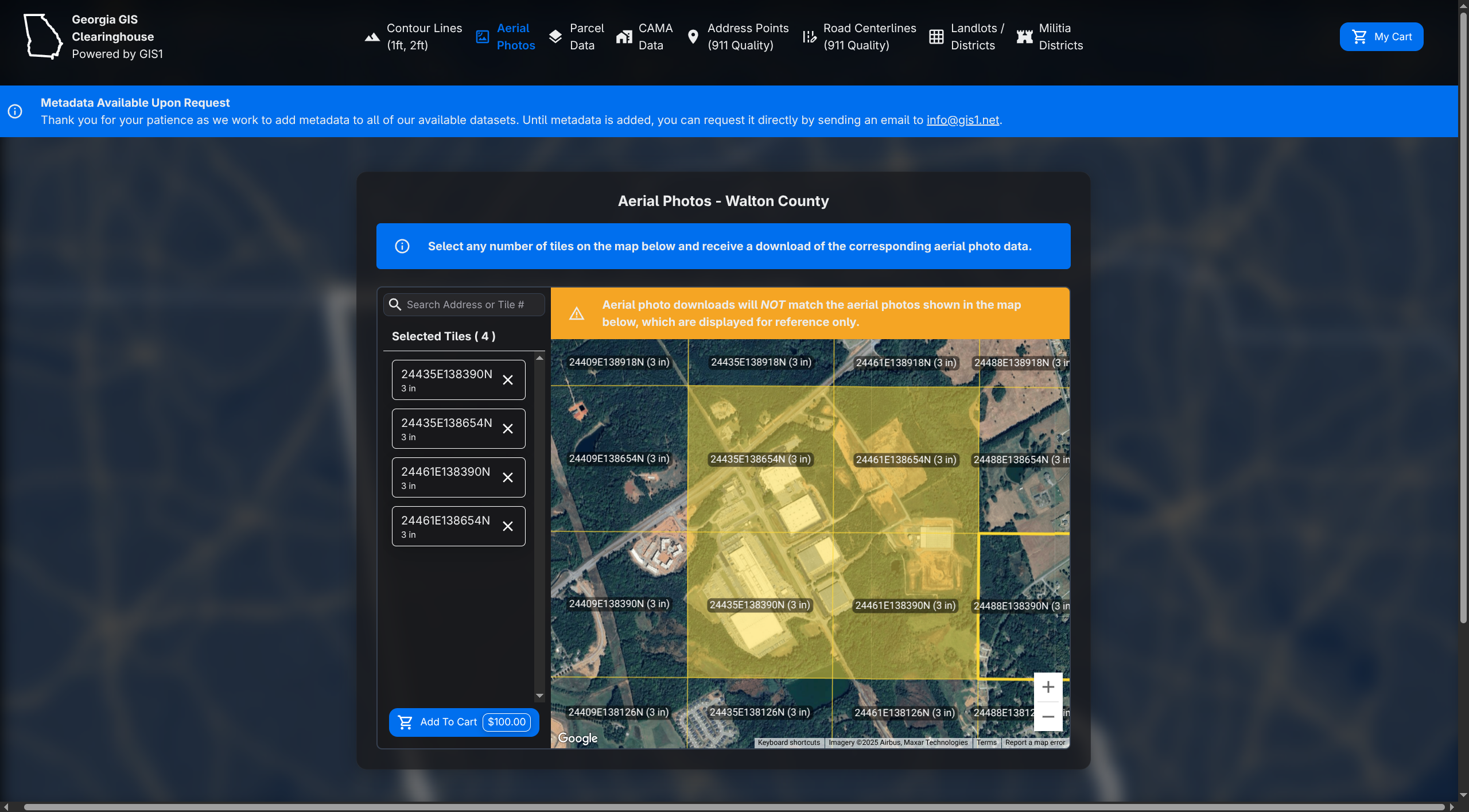This screenshot has width=1469, height=812.
Task: Click the Road Centerlines icon
Action: (809, 37)
